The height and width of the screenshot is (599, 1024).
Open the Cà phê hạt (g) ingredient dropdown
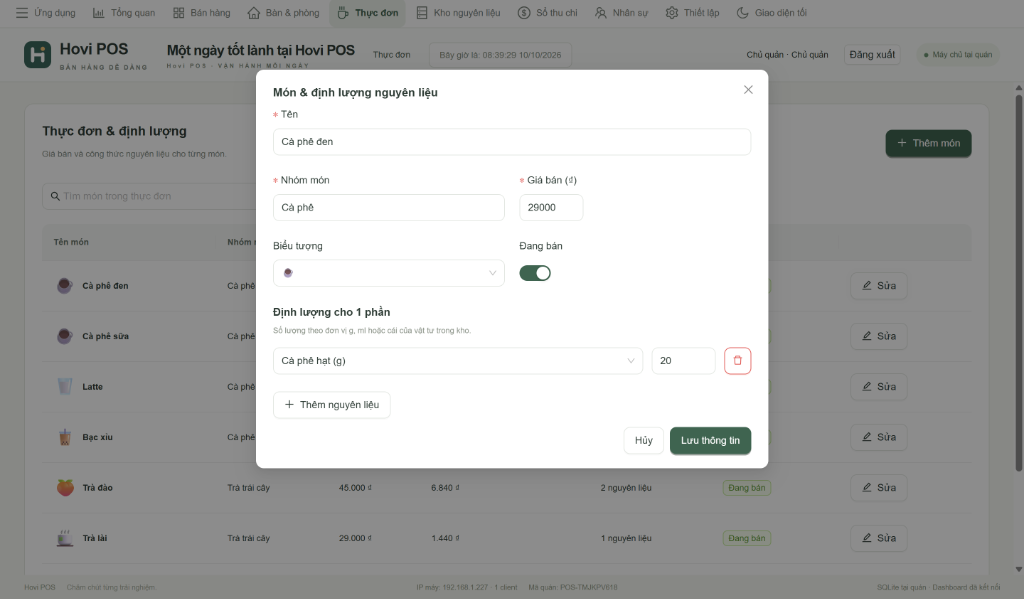[x=458, y=361]
